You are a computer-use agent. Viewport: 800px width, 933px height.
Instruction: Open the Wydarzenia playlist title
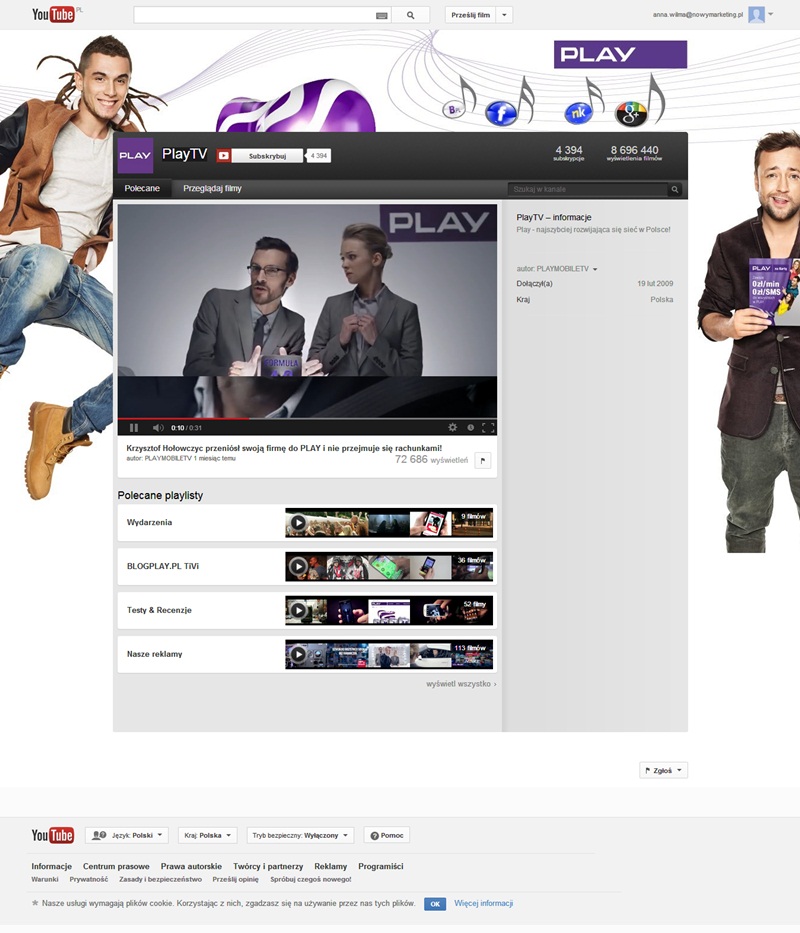[149, 522]
